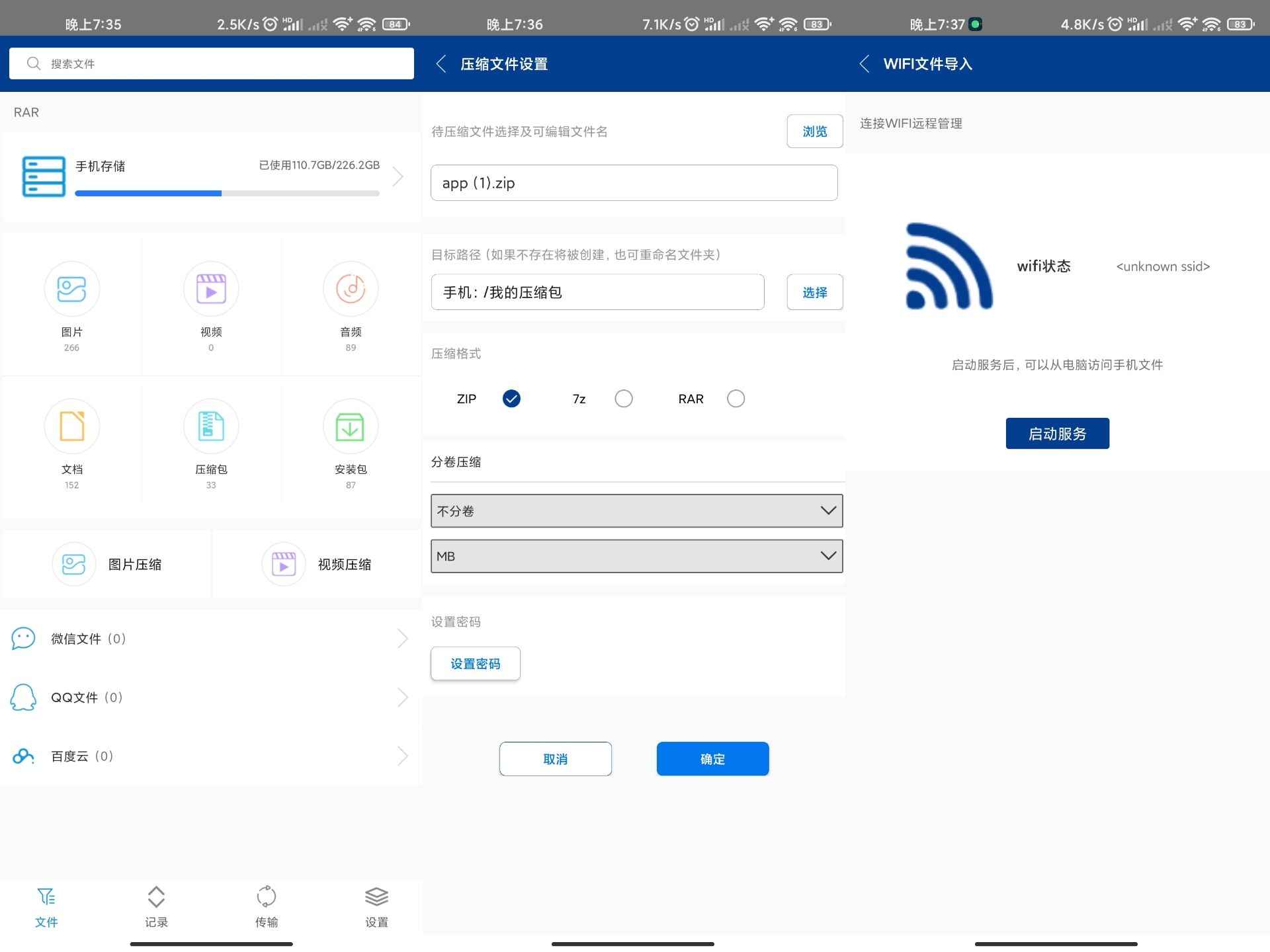Open the 图片压缩 image compression tool
Image resolution: width=1270 pixels, height=952 pixels.
tap(107, 564)
